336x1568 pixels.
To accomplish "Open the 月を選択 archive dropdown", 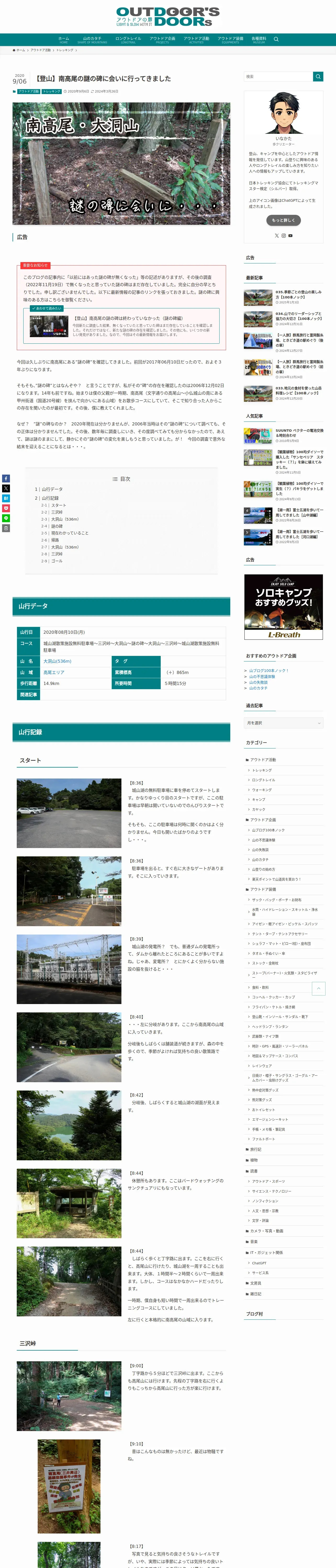I will click(x=284, y=723).
